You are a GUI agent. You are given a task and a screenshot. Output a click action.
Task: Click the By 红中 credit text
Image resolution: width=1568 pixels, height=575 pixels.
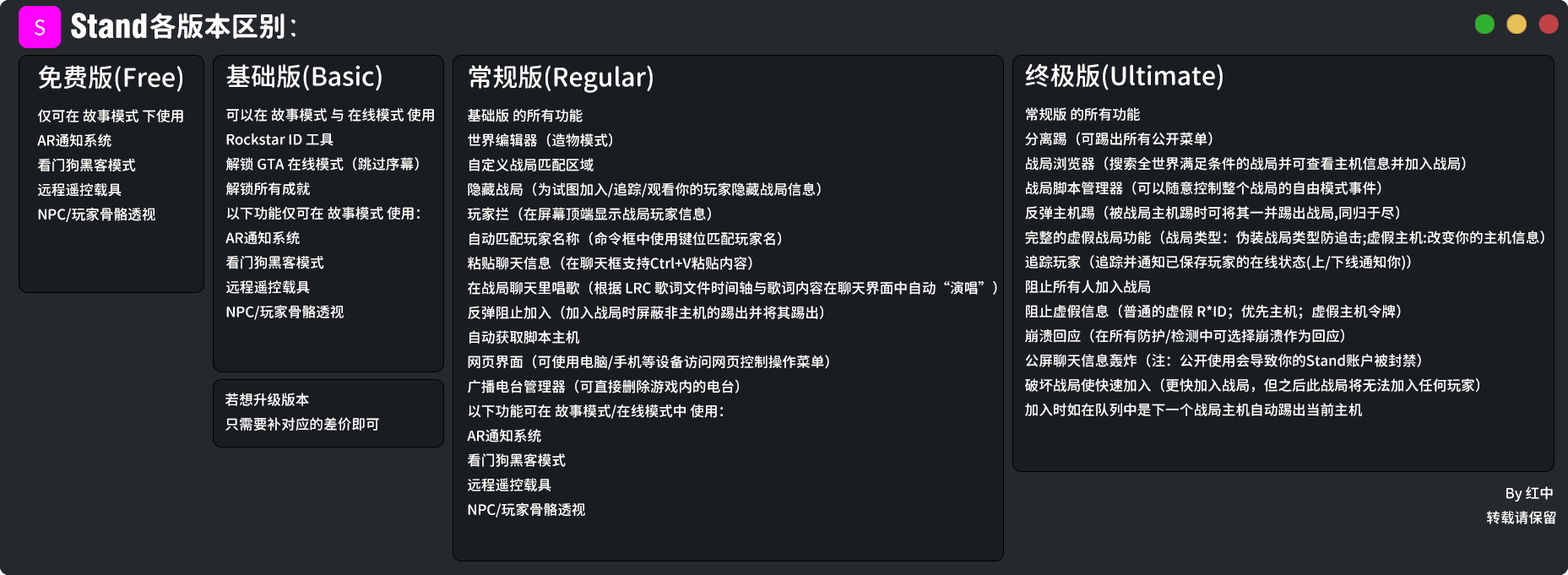(1529, 493)
